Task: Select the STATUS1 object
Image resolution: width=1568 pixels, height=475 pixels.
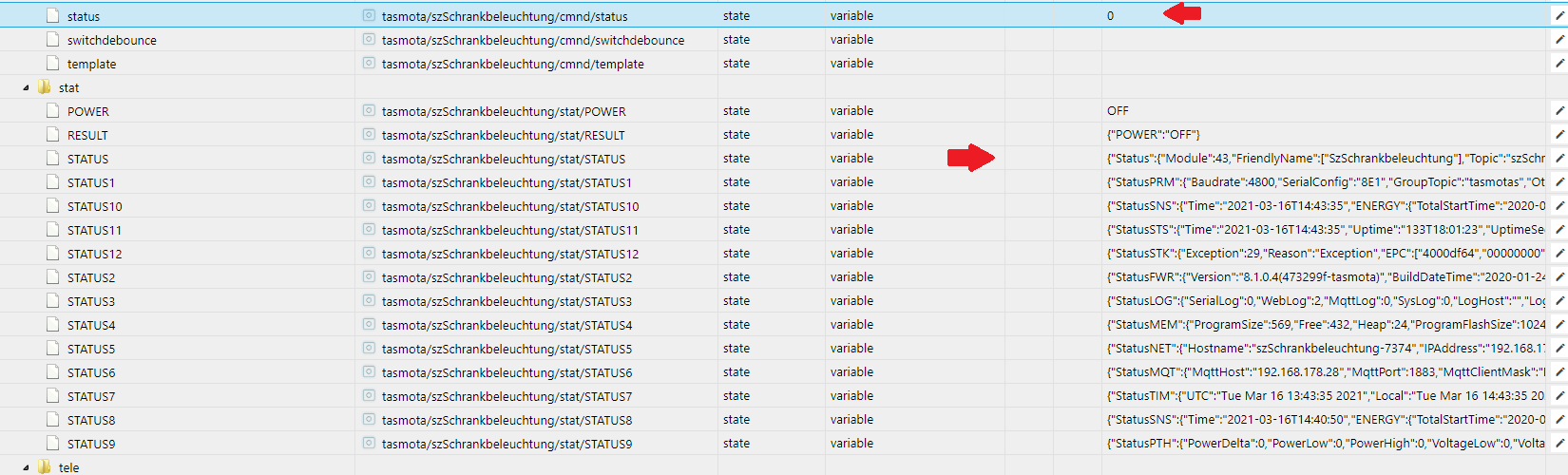Action: tap(91, 182)
